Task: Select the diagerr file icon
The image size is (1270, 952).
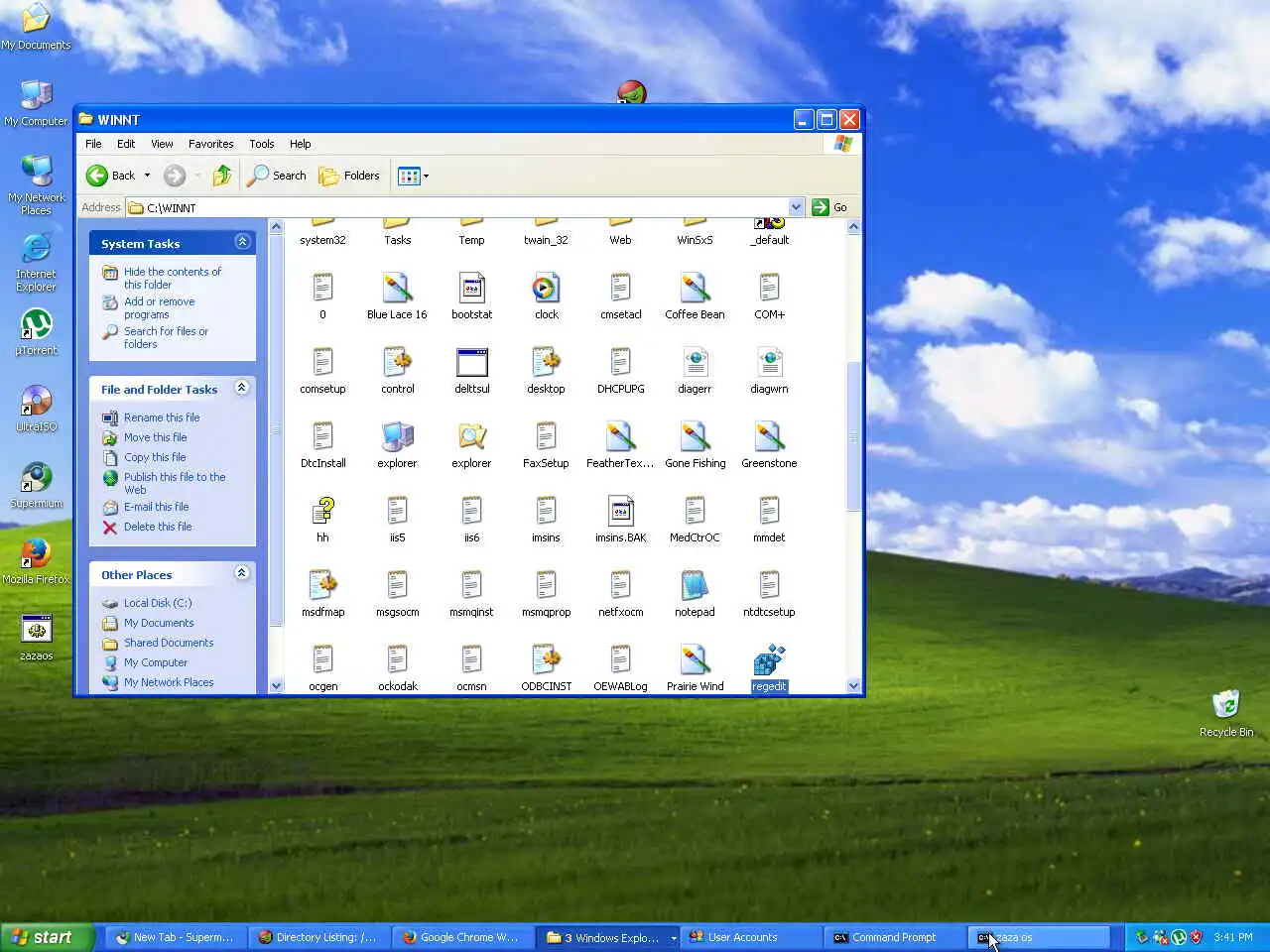Action: click(695, 363)
